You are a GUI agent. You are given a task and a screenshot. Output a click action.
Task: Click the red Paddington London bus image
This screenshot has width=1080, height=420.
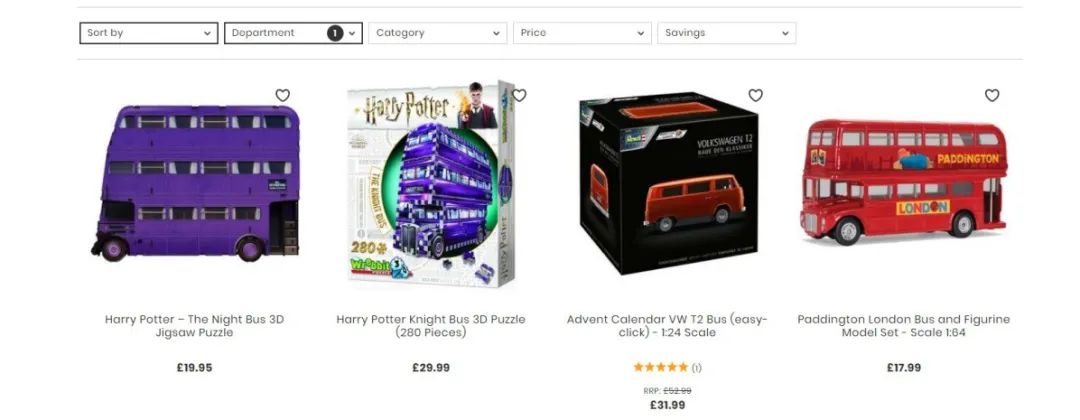click(904, 182)
